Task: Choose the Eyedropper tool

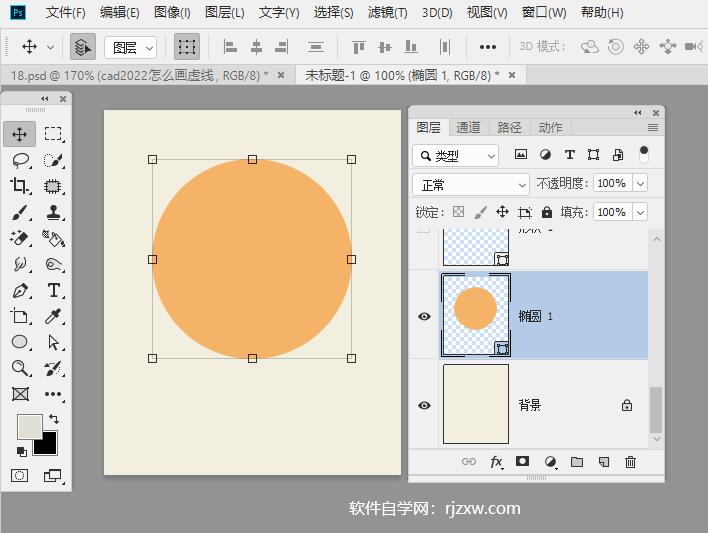Action: 54,317
